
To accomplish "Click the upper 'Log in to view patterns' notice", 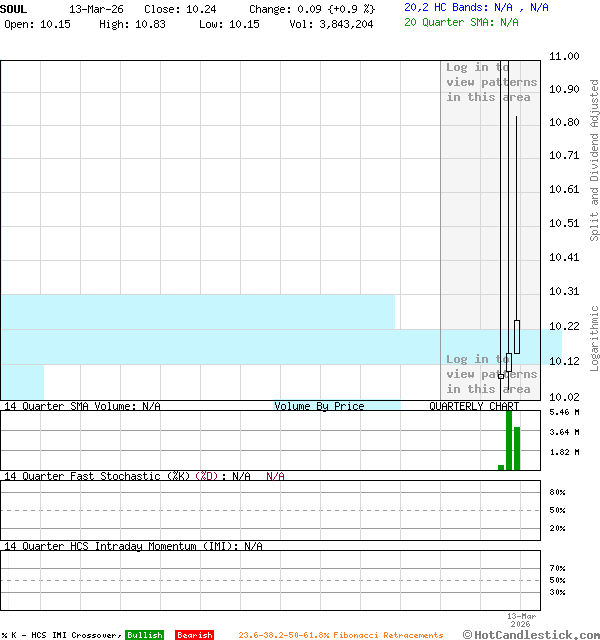I will point(491,82).
